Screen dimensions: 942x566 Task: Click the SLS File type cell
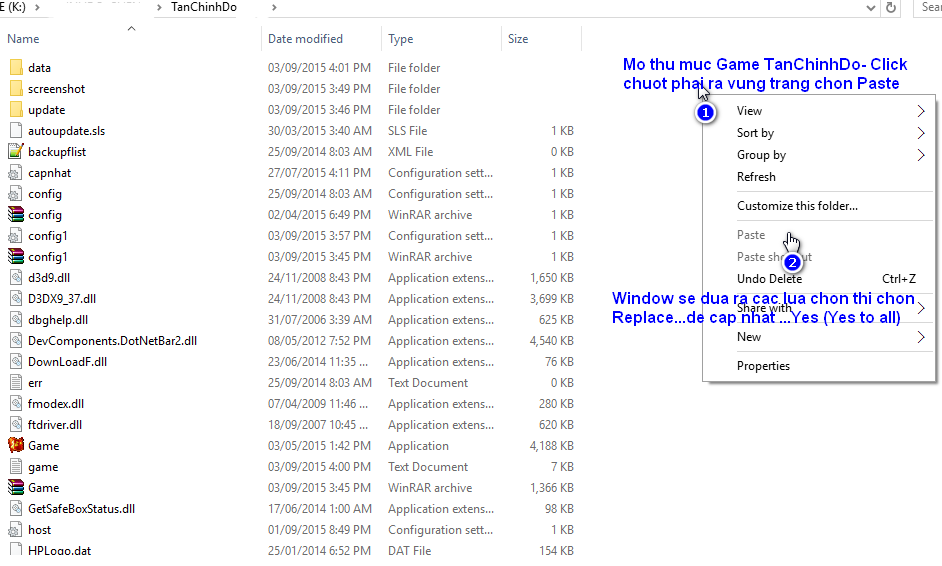(407, 130)
